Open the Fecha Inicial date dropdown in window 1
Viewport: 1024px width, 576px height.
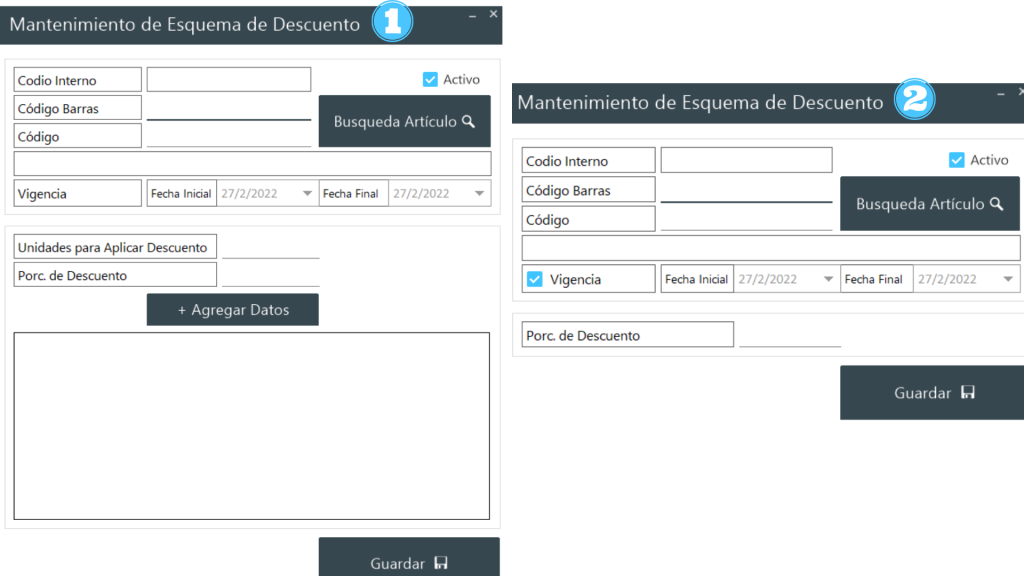pyautogui.click(x=307, y=194)
